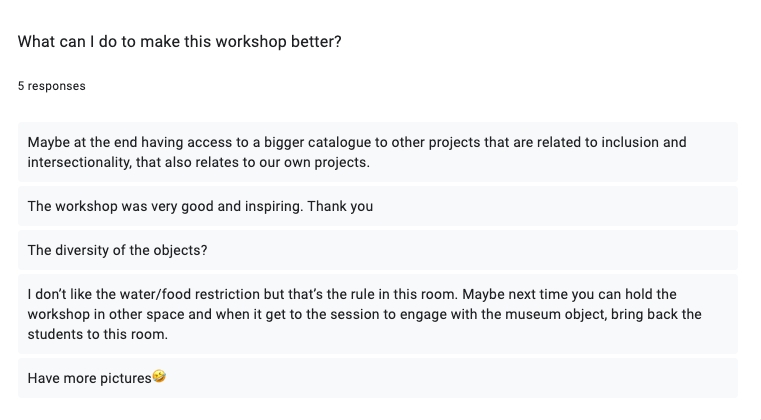Select the question title about making workshop better
Viewport: 761px width, 420px height.
(180, 42)
